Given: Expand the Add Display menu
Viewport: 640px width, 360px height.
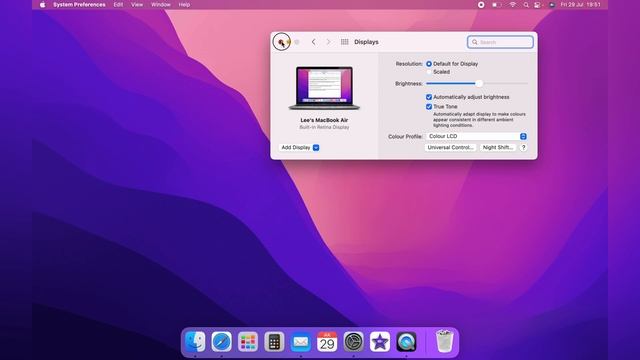Looking at the screenshot, I should 300,147.
